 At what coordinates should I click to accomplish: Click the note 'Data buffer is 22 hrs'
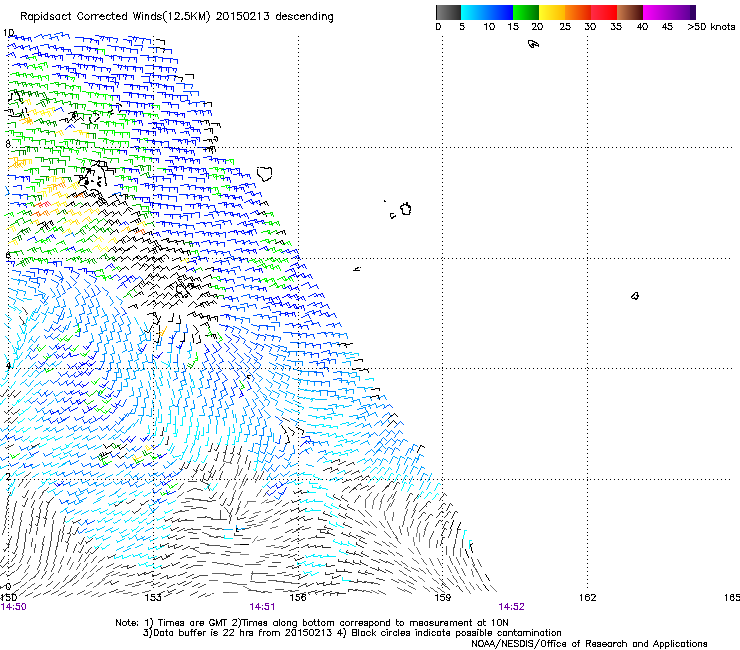pos(203,633)
